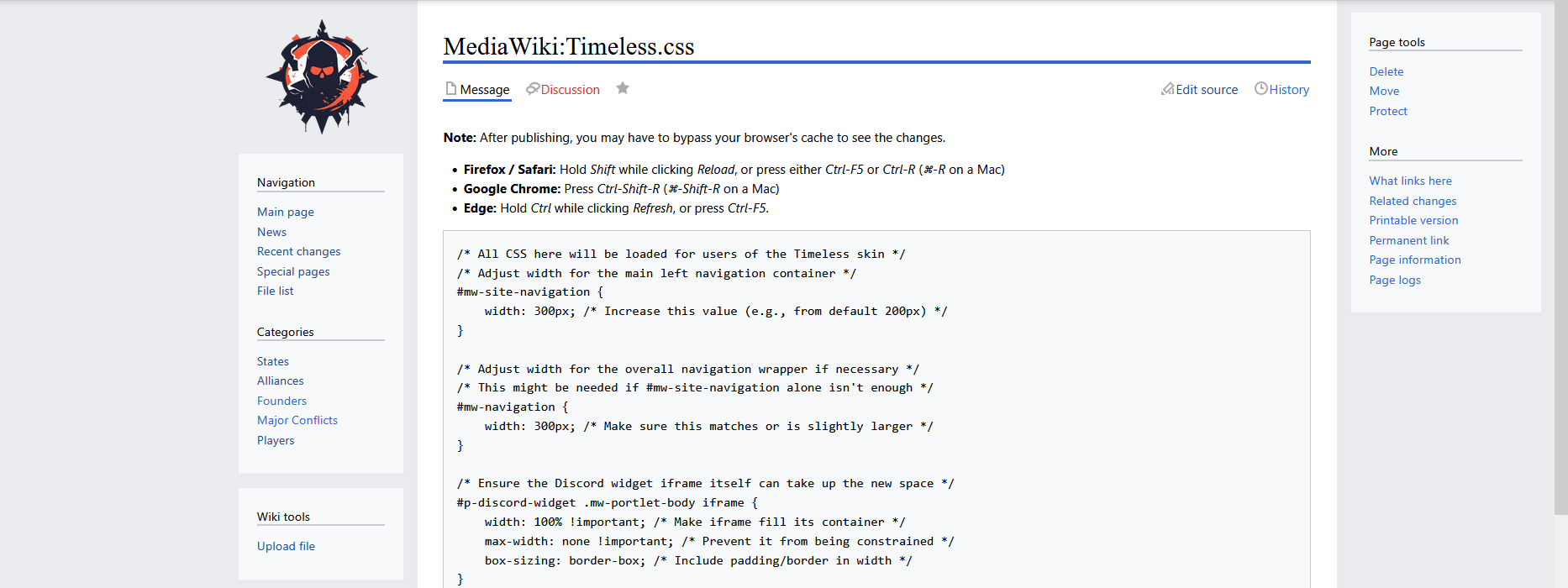
Task: Switch to the Discussion tab
Action: click(570, 90)
